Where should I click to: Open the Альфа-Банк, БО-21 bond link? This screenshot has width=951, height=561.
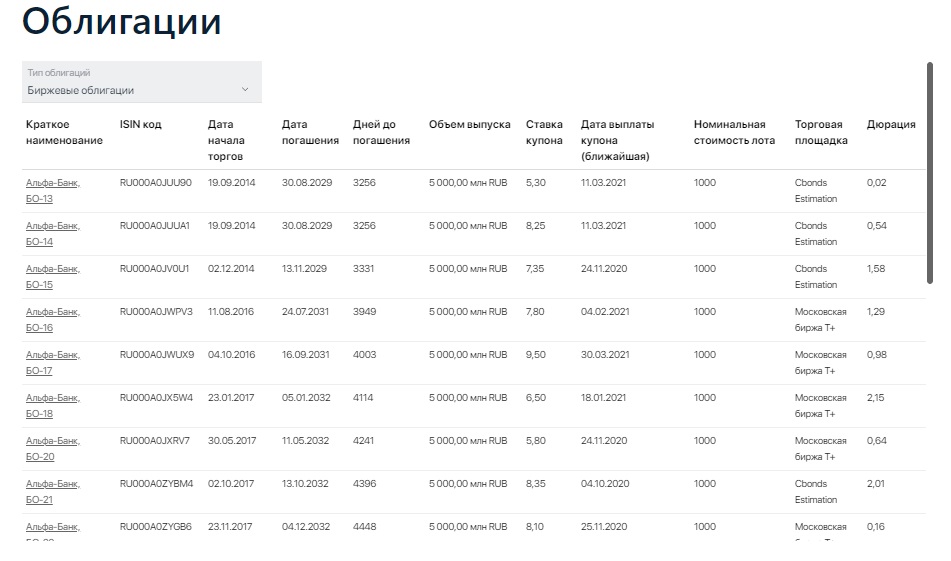click(52, 492)
